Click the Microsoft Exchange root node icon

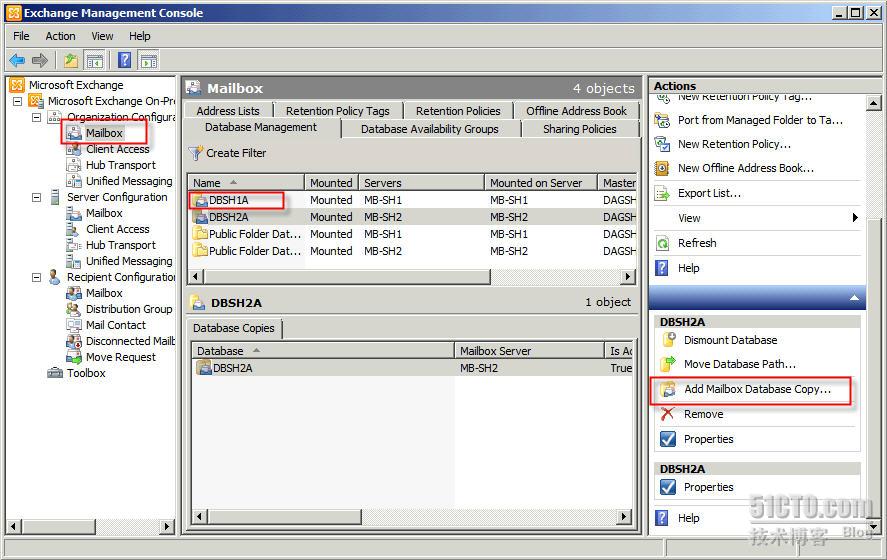point(18,85)
